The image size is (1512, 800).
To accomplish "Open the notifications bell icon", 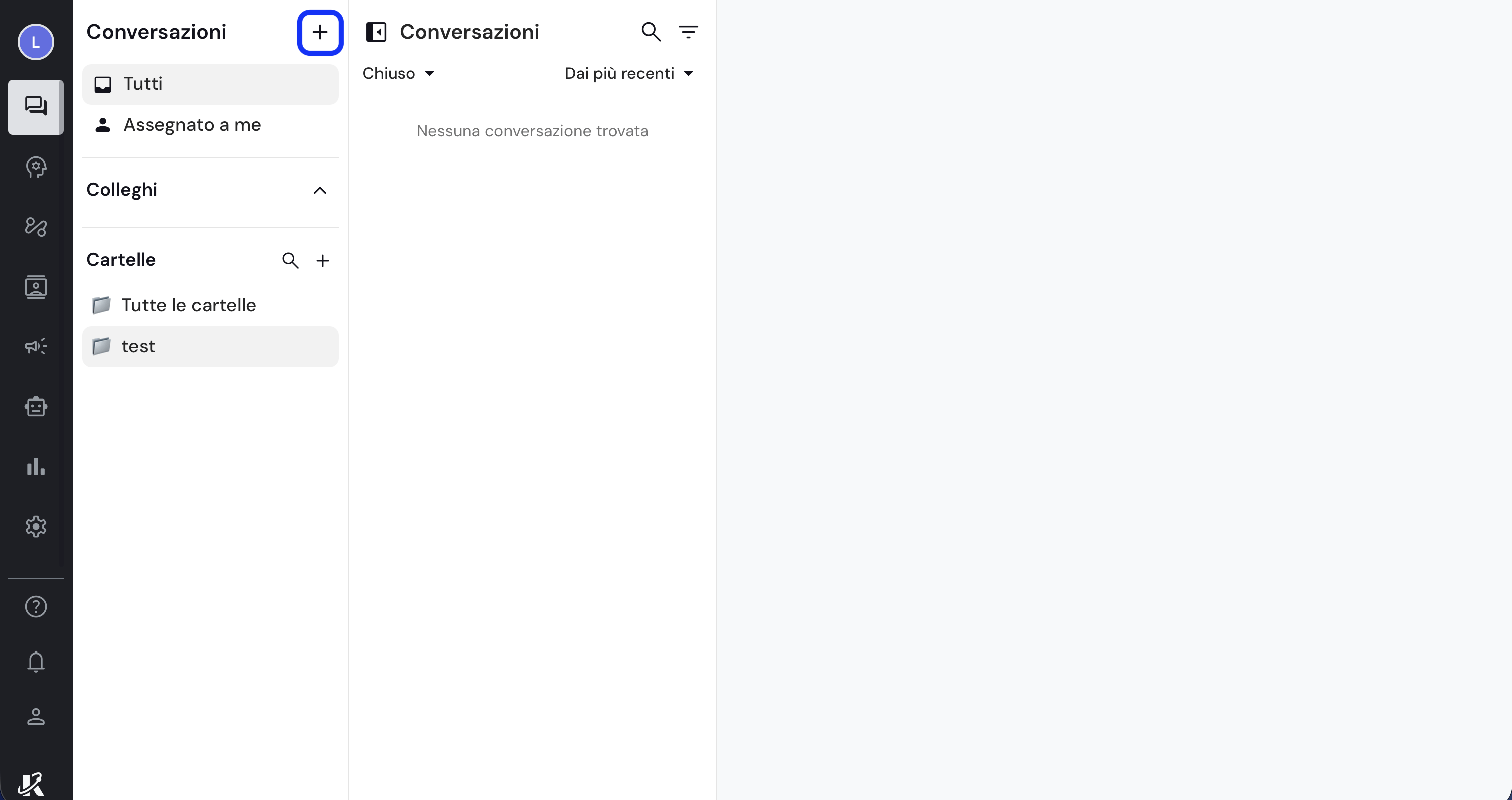I will [x=36, y=661].
